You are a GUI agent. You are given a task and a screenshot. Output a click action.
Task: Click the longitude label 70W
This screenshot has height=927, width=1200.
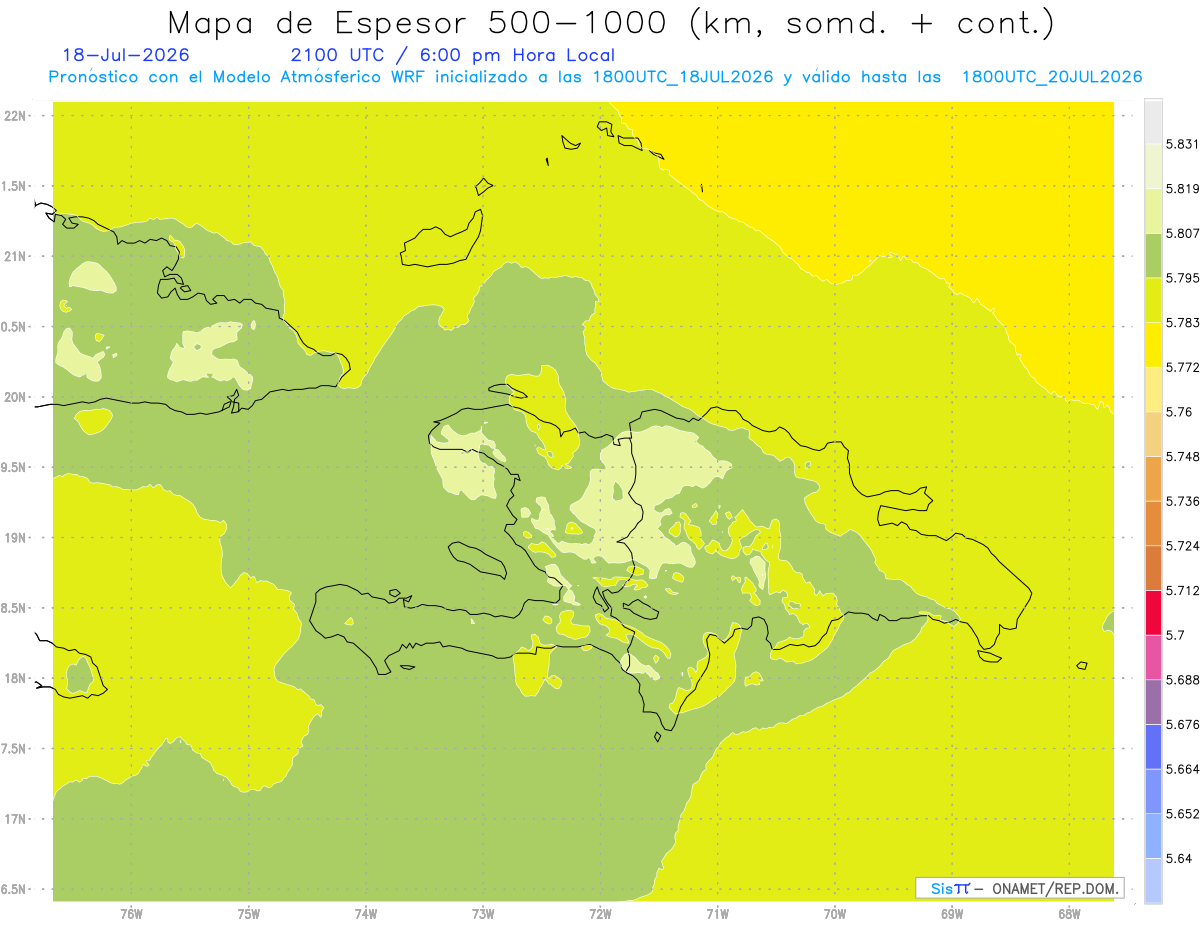(x=834, y=914)
